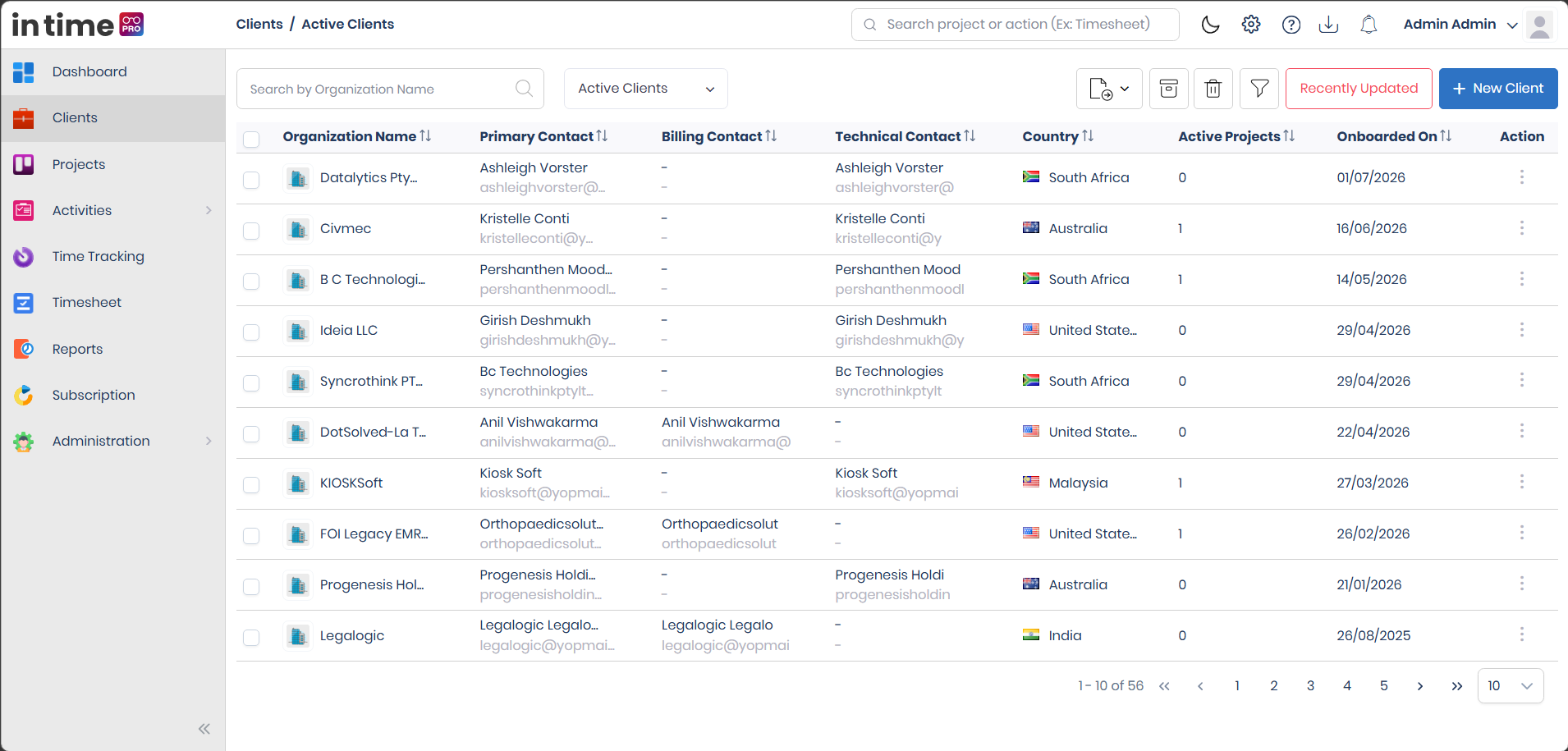
Task: Open action menu for KIOSKSoft row
Action: [1521, 483]
